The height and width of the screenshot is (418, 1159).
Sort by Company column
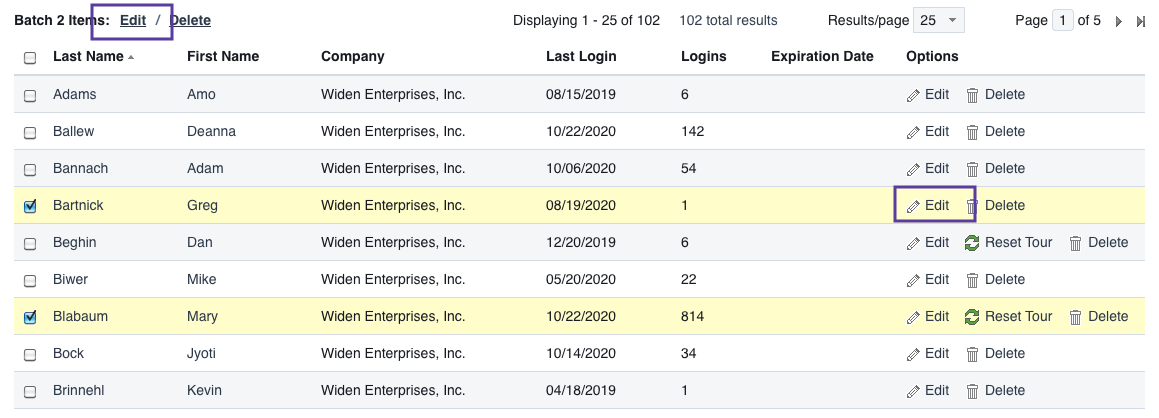pyautogui.click(x=353, y=56)
